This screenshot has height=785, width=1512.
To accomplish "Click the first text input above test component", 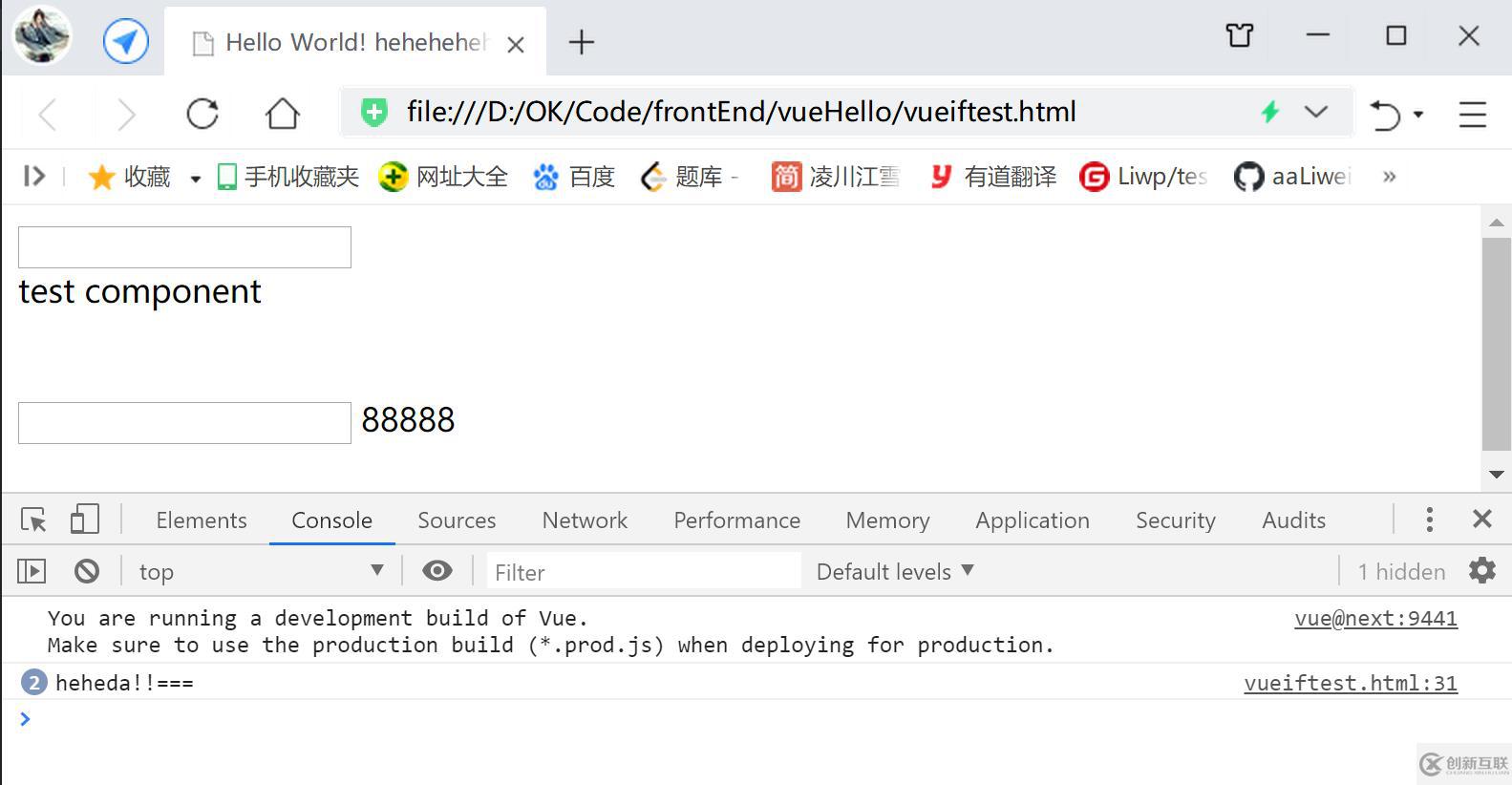I will [184, 247].
